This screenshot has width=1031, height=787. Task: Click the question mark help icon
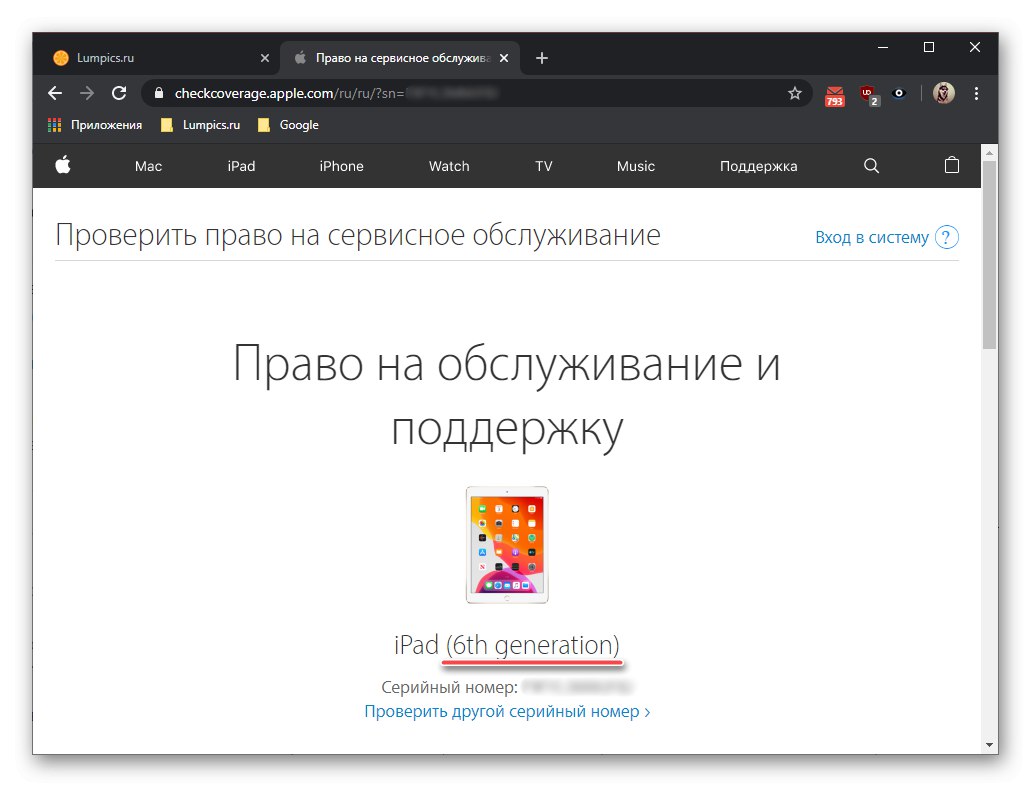tap(947, 237)
